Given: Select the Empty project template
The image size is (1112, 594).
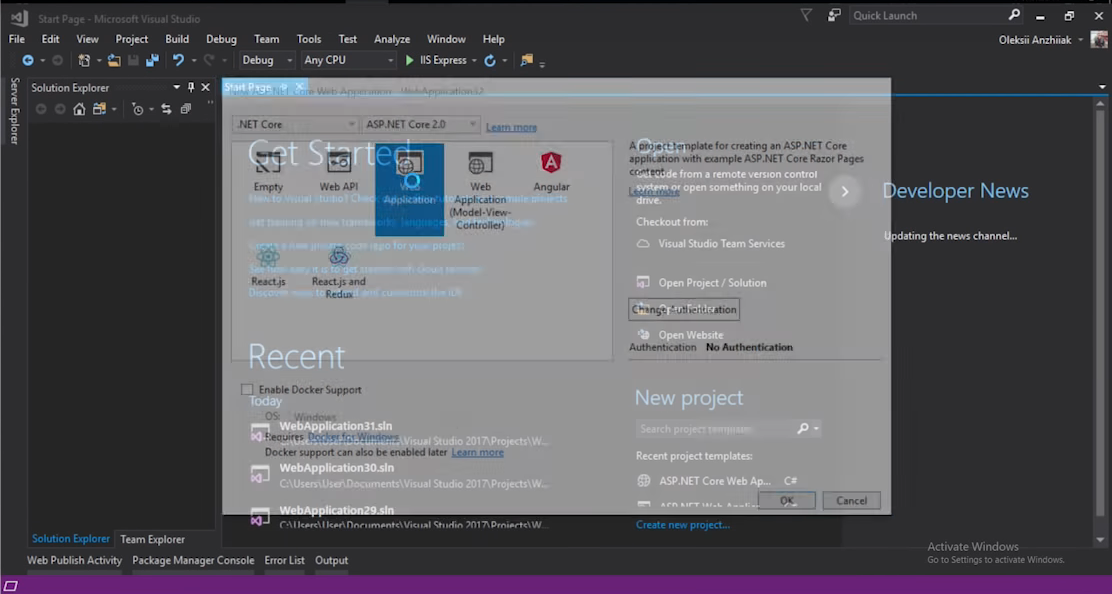Looking at the screenshot, I should click(x=268, y=172).
